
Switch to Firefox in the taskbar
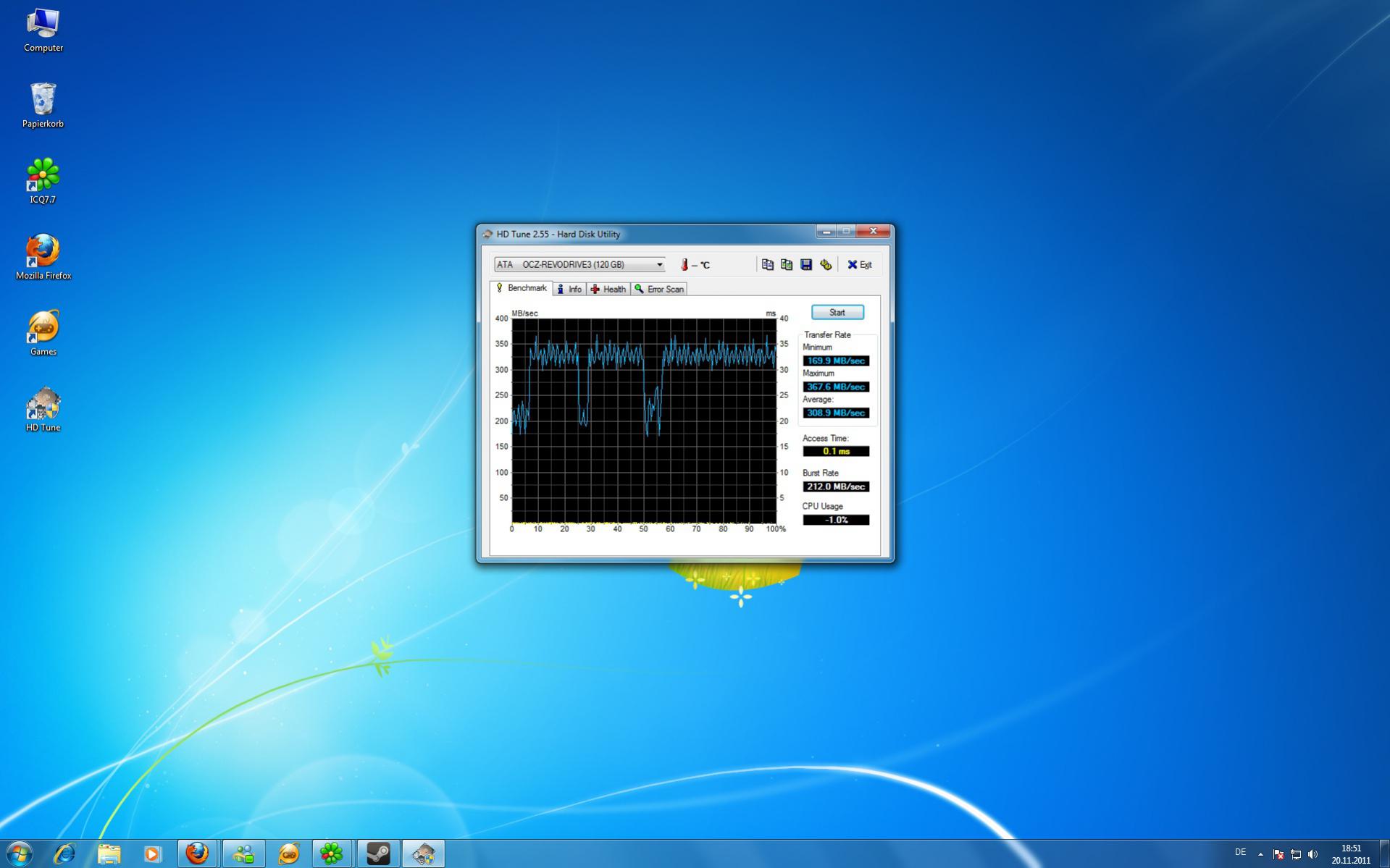pos(197,854)
